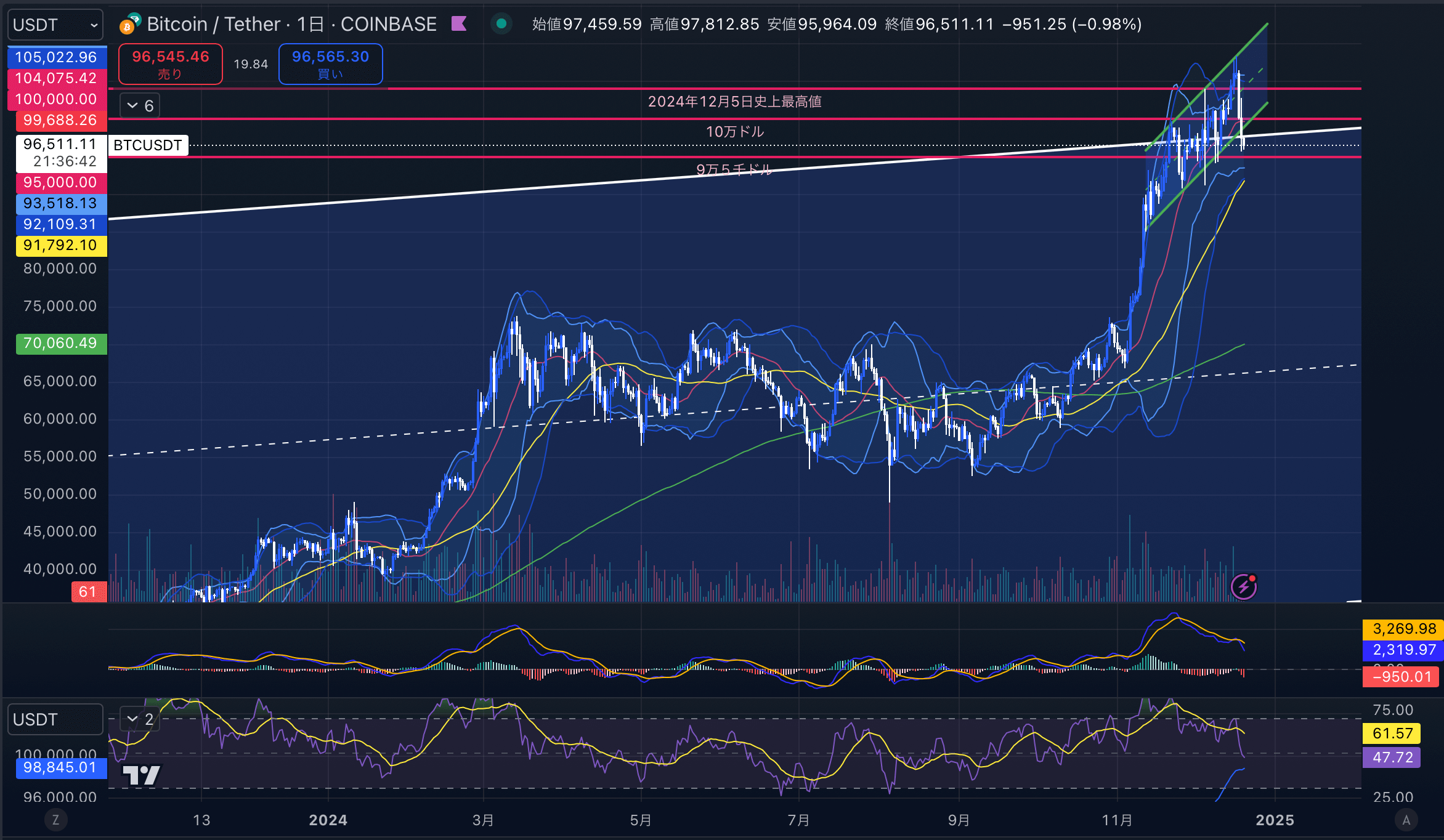Click the MACD signal value 2,319.97

pos(1404,650)
